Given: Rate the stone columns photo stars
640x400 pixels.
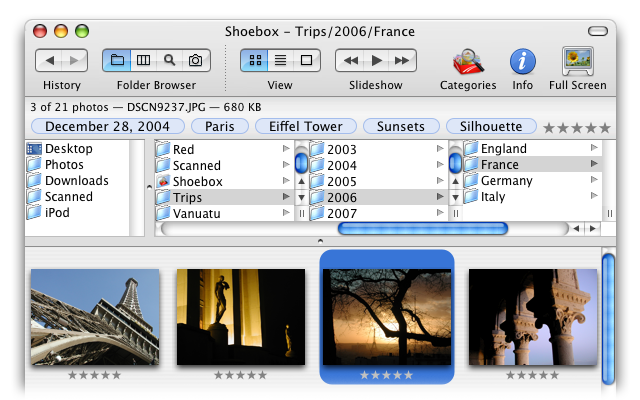Looking at the screenshot, I should point(532,375).
